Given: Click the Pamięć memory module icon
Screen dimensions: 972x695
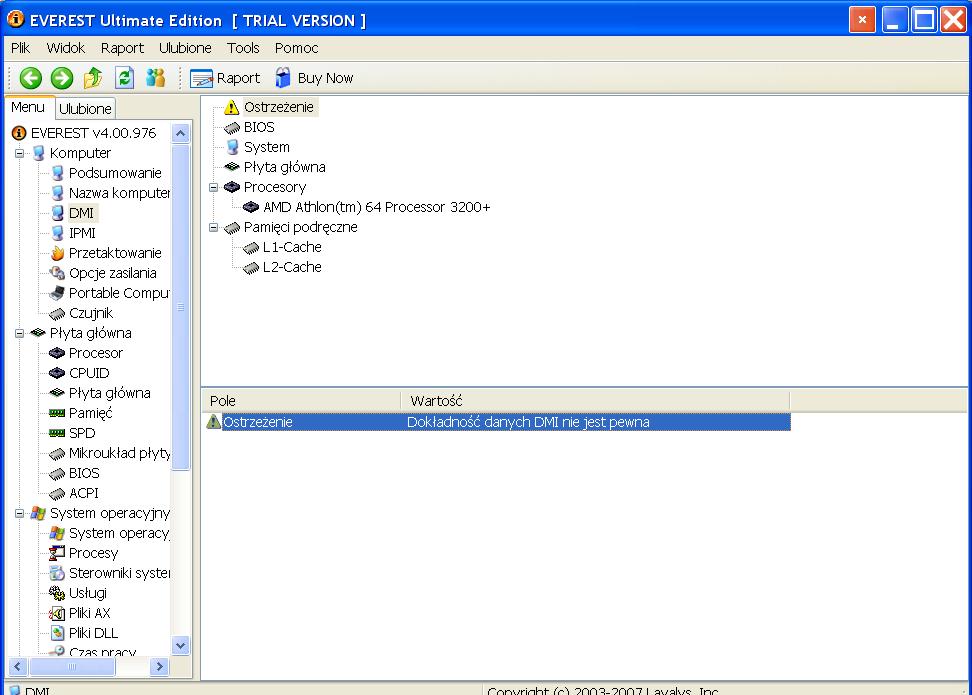Looking at the screenshot, I should 57,413.
